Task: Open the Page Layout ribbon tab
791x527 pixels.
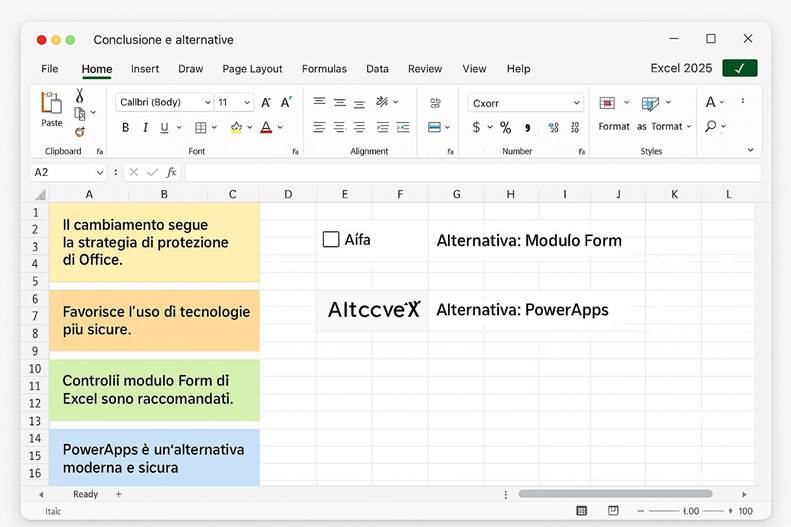Action: 252,69
